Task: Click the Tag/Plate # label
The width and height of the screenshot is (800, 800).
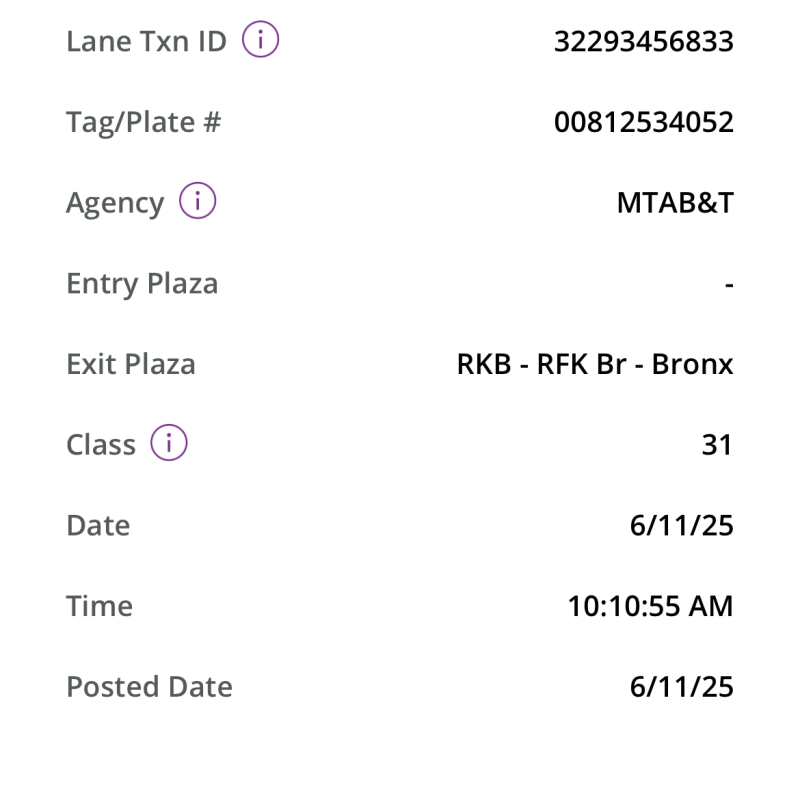Action: click(x=144, y=122)
